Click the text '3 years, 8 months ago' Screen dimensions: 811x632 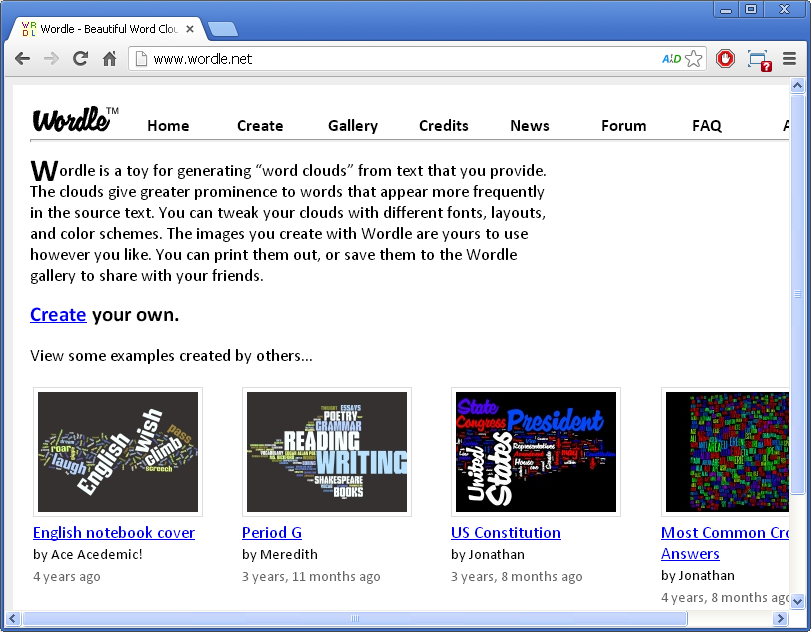517,576
